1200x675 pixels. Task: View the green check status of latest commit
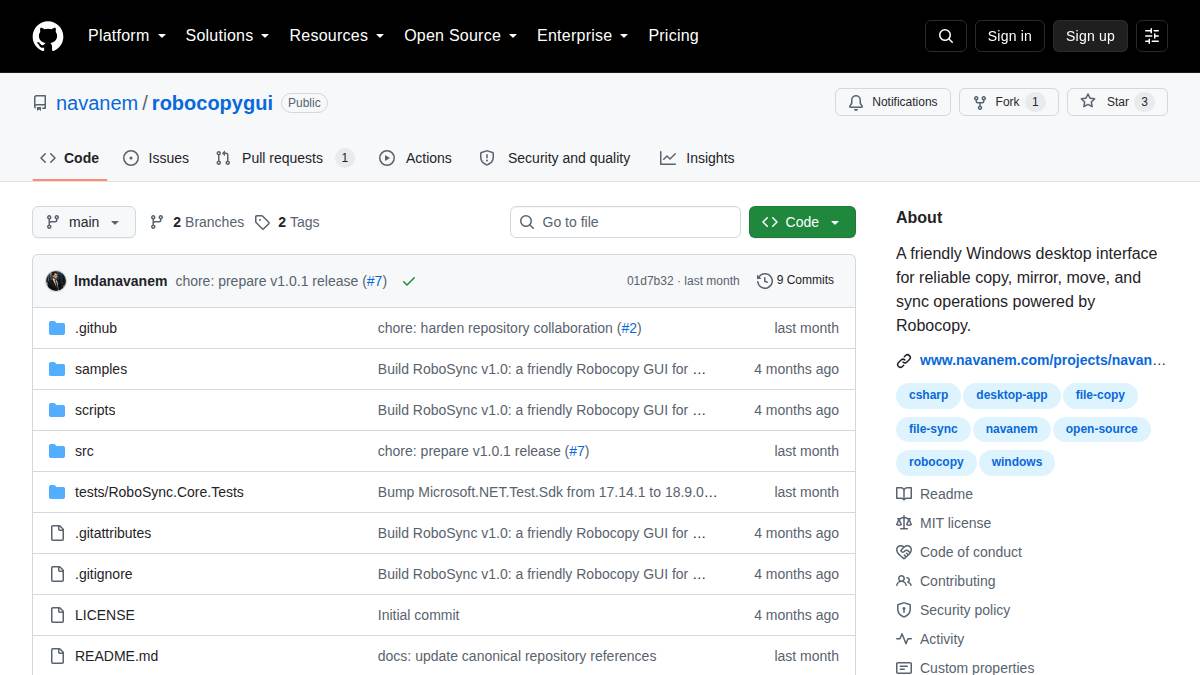[x=408, y=281]
